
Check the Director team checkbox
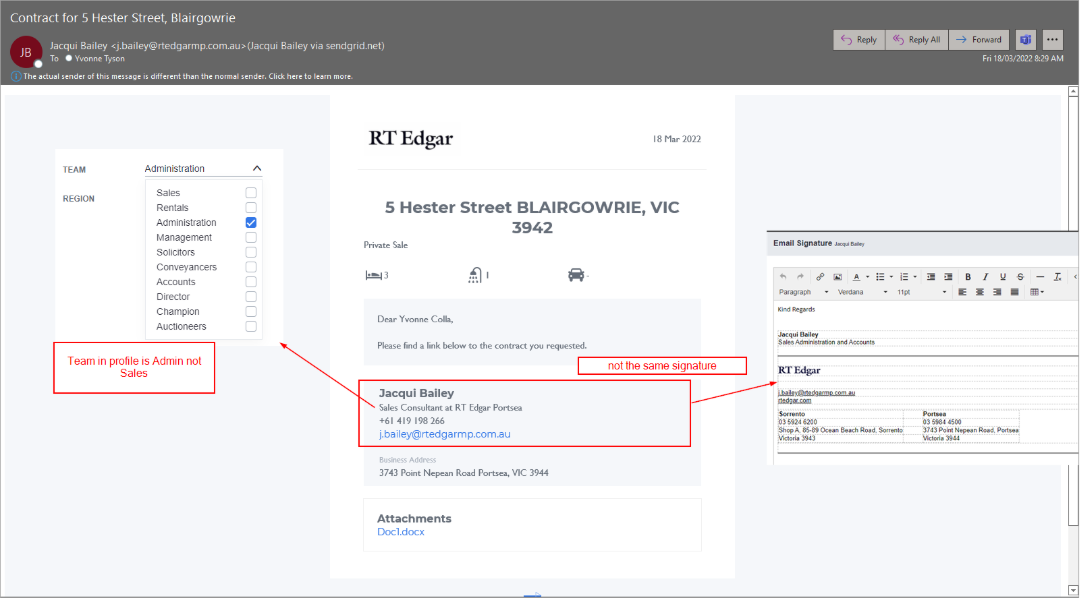pyautogui.click(x=251, y=296)
